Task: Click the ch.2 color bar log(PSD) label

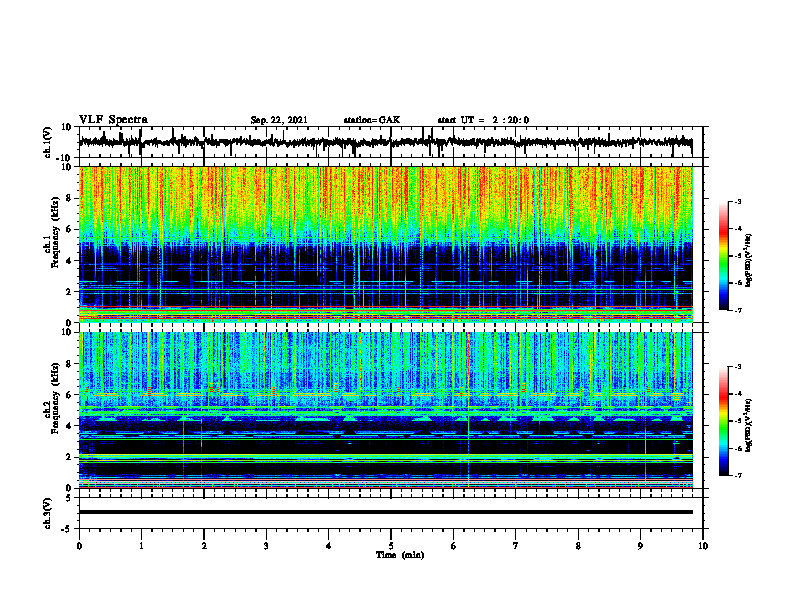Action: coord(749,425)
